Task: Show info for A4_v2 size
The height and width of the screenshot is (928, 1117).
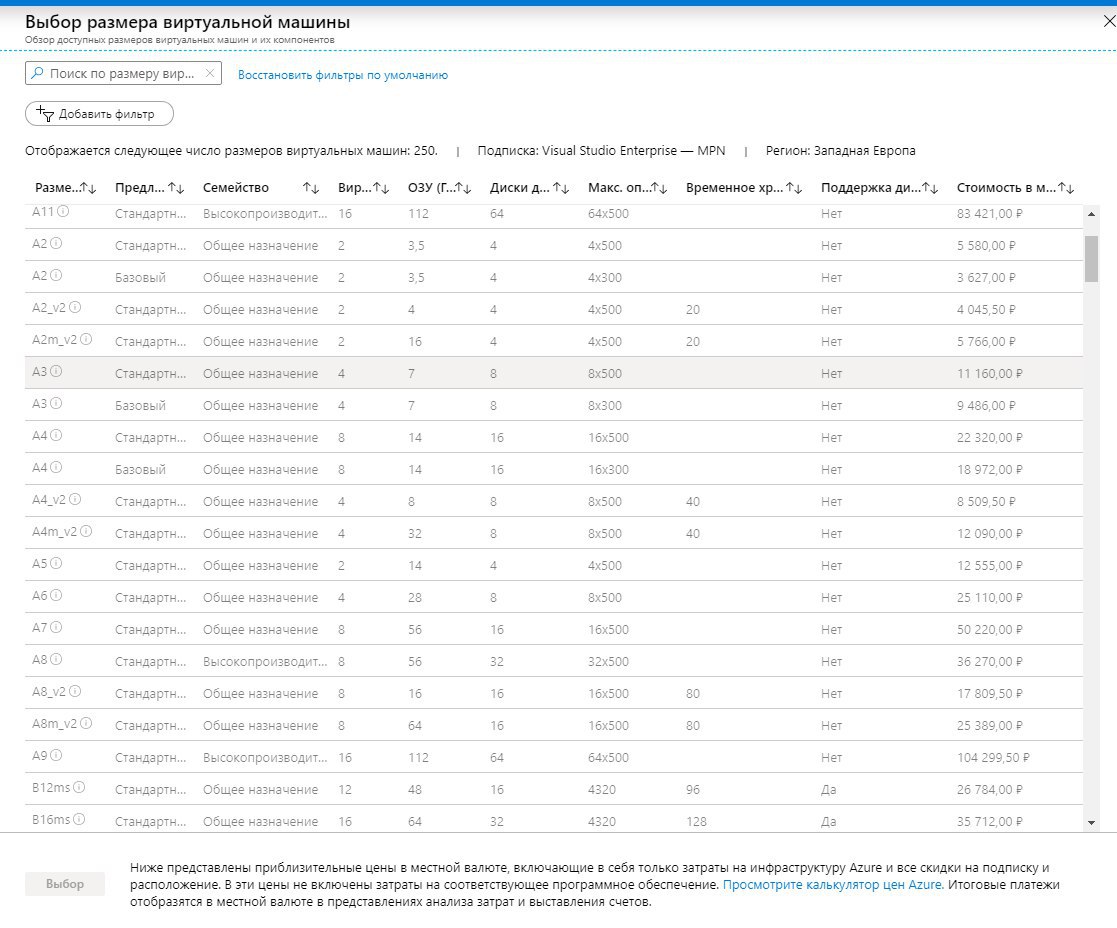Action: pos(75,499)
